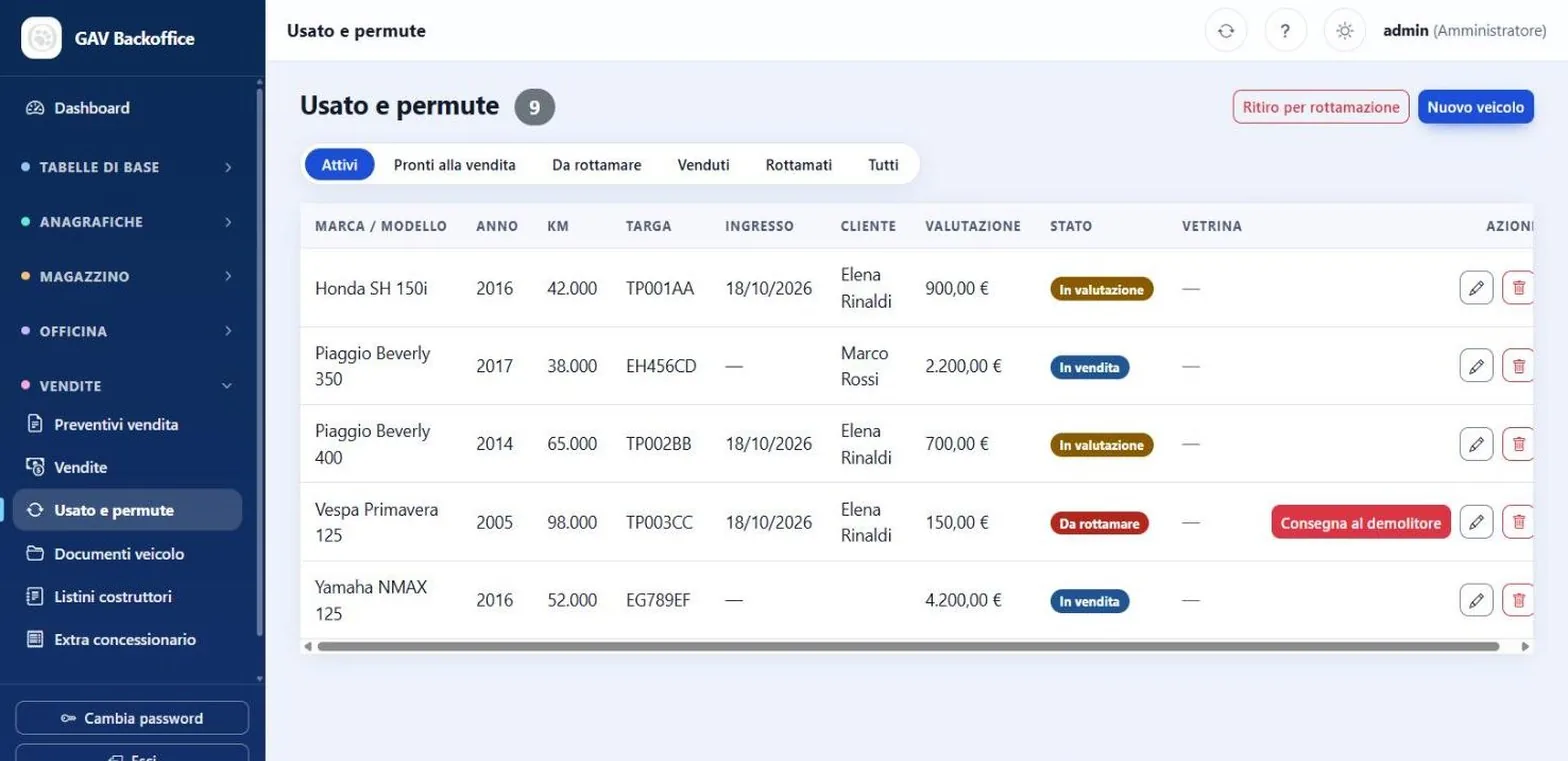Expand the Magazzino section

(x=128, y=276)
